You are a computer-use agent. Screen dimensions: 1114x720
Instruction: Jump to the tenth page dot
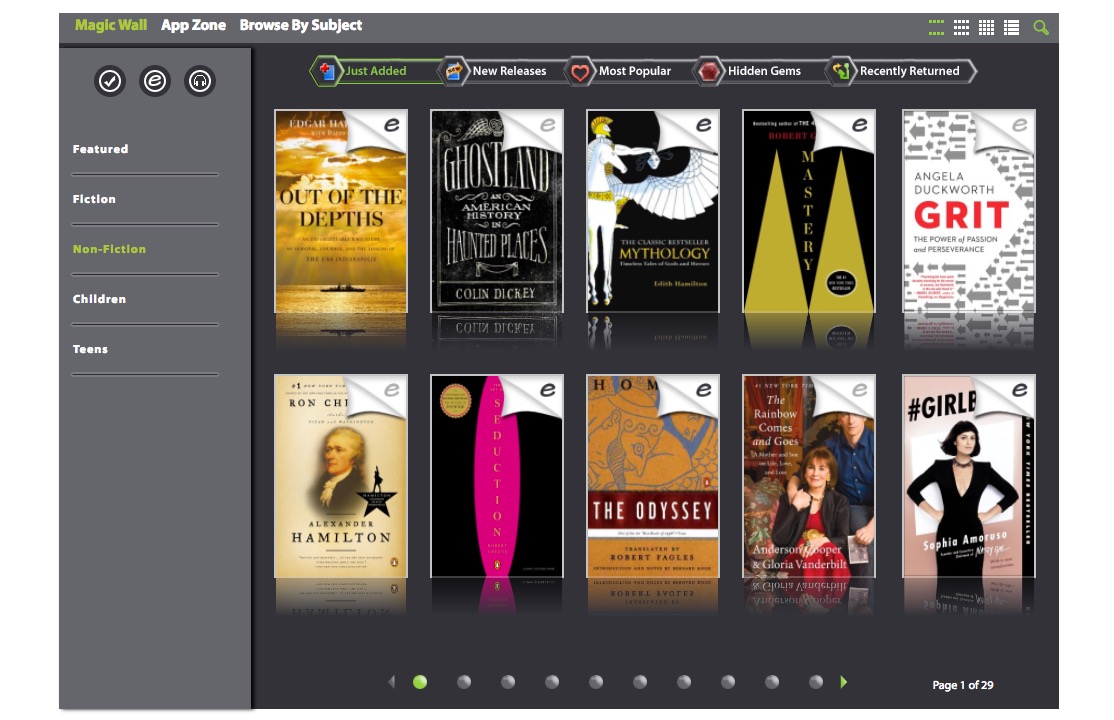(816, 682)
